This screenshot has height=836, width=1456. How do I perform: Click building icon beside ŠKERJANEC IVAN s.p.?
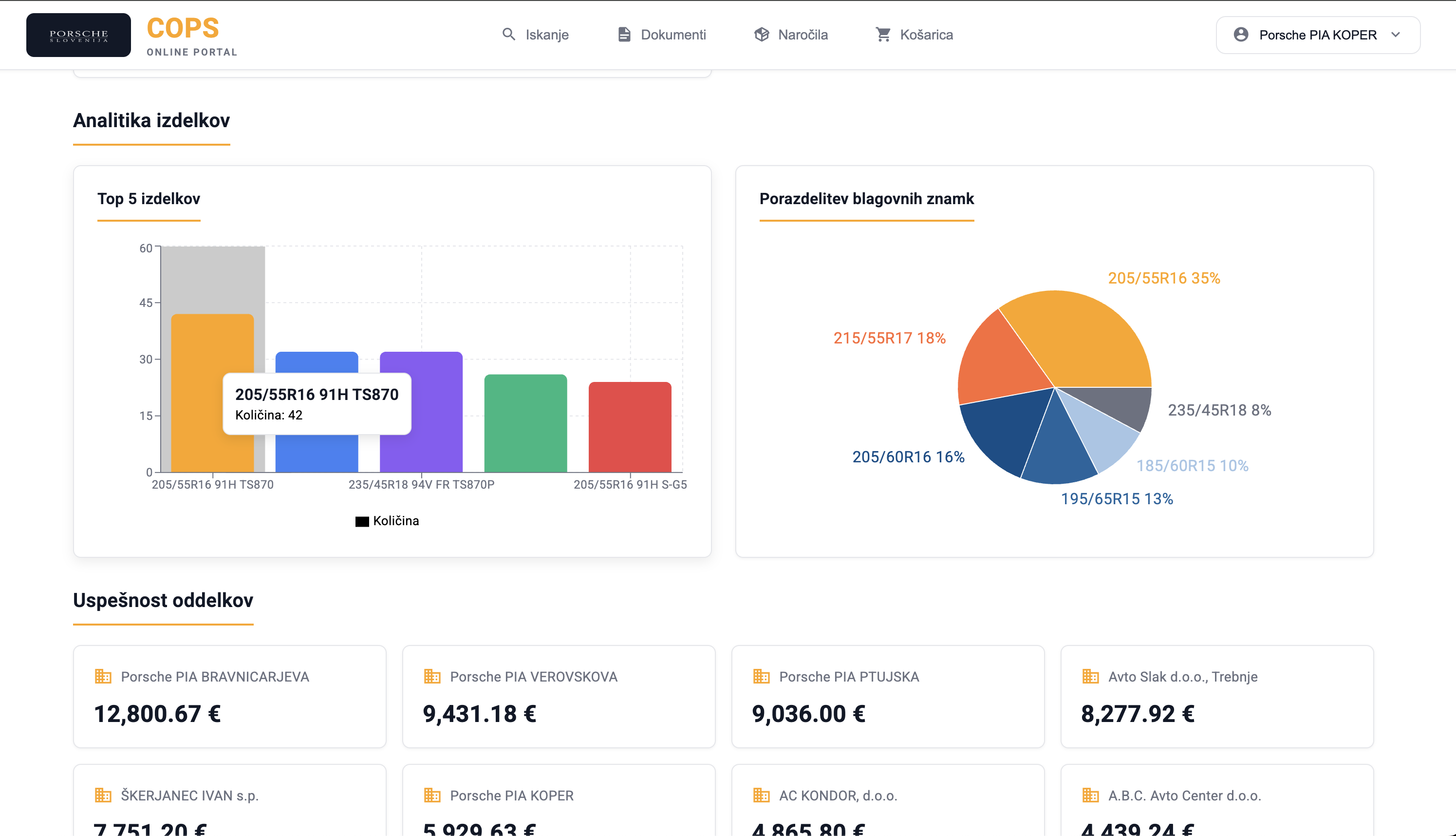point(103,795)
